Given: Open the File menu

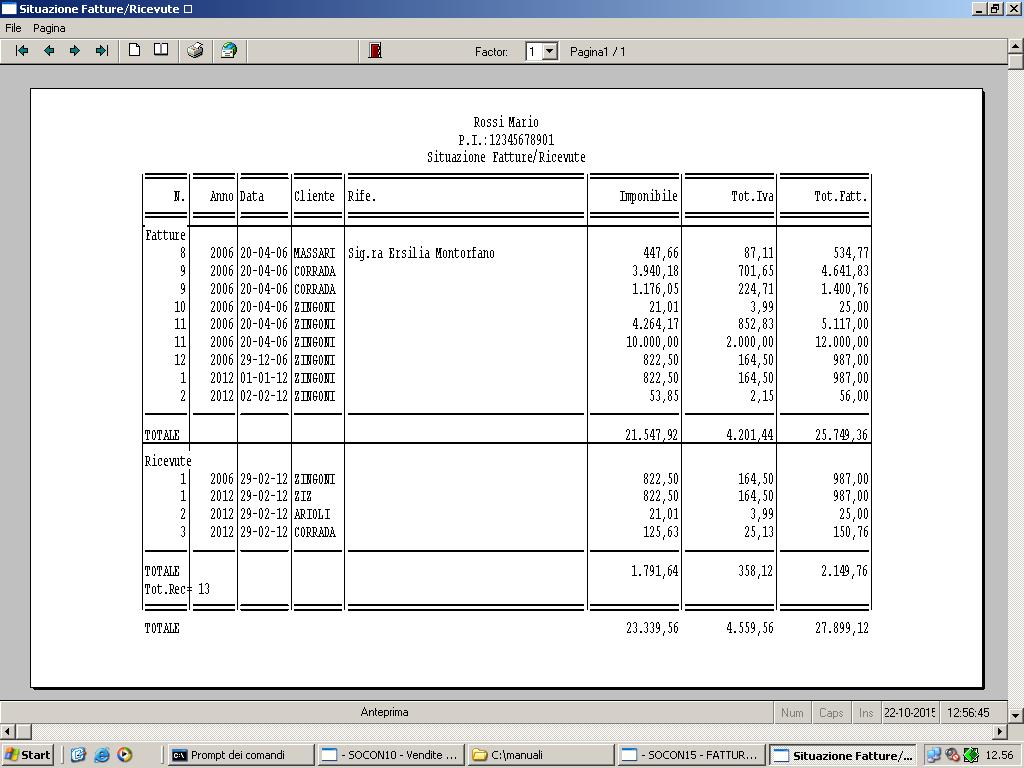Looking at the screenshot, I should pyautogui.click(x=13, y=28).
